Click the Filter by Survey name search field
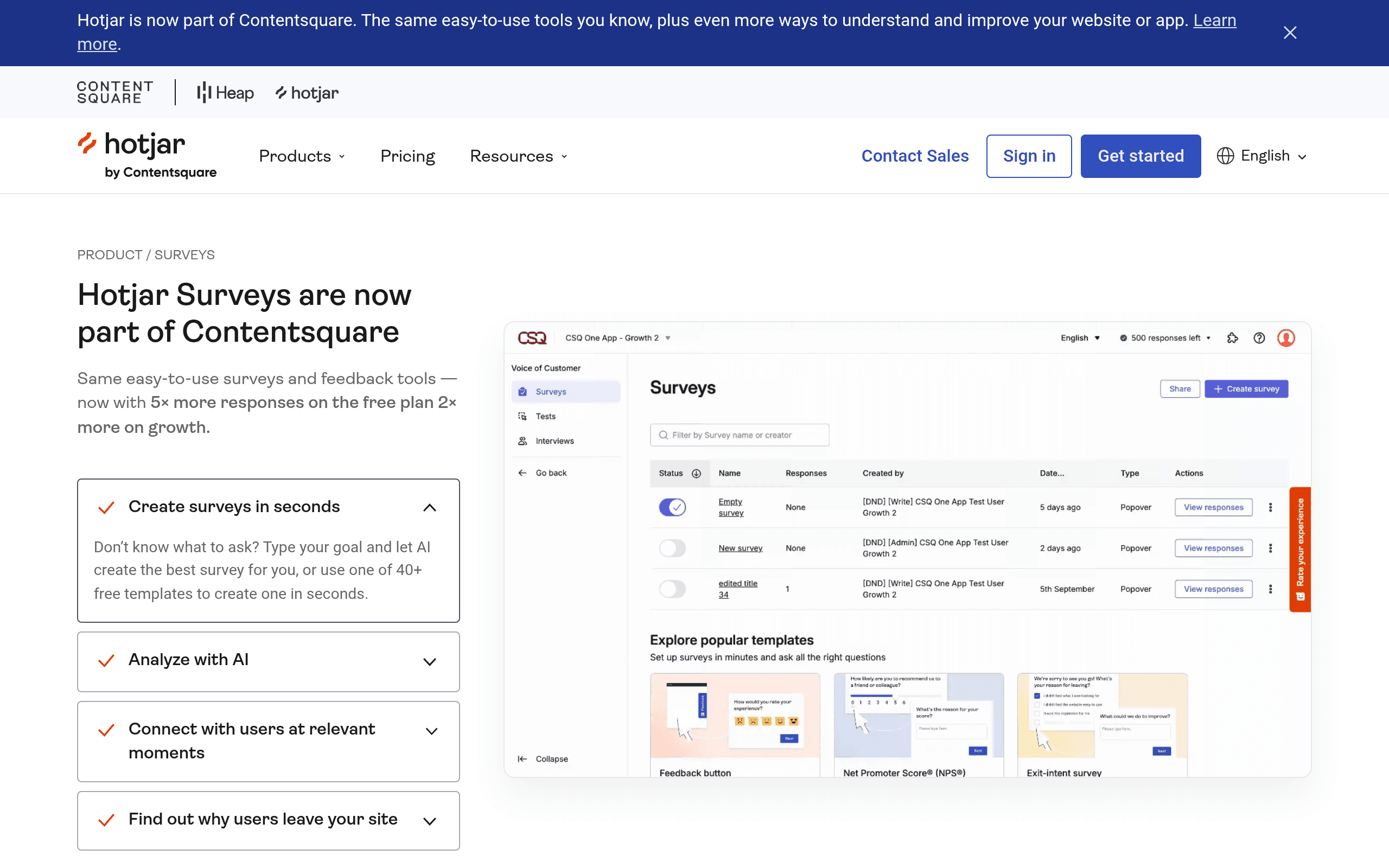Screen dimensions: 1389x868 740,435
